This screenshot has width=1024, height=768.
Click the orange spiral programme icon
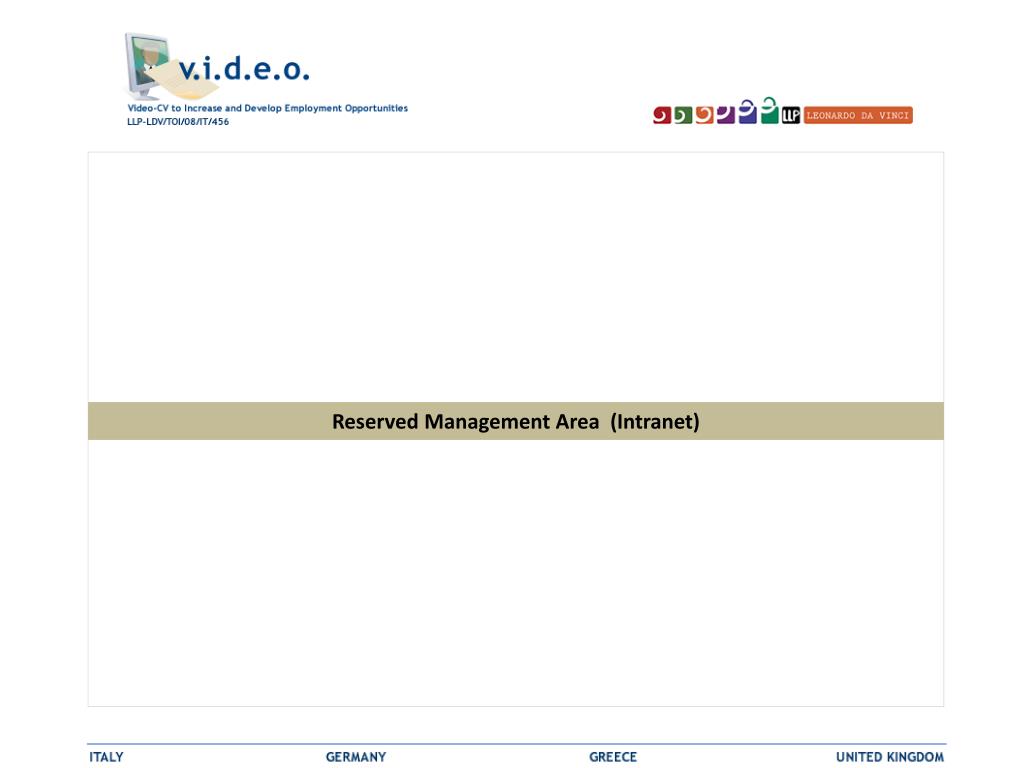(705, 115)
